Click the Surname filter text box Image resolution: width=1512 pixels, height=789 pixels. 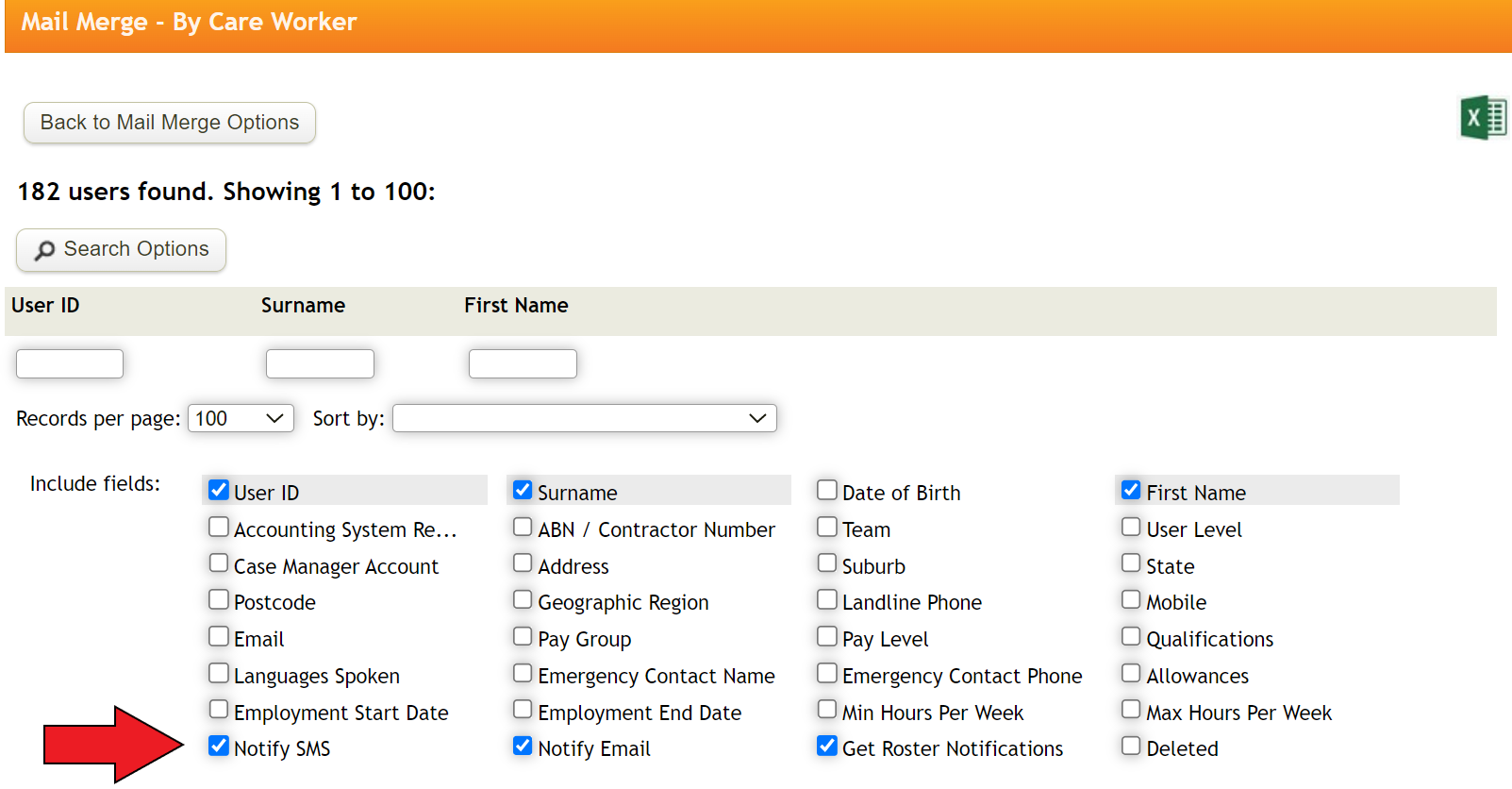pyautogui.click(x=320, y=363)
